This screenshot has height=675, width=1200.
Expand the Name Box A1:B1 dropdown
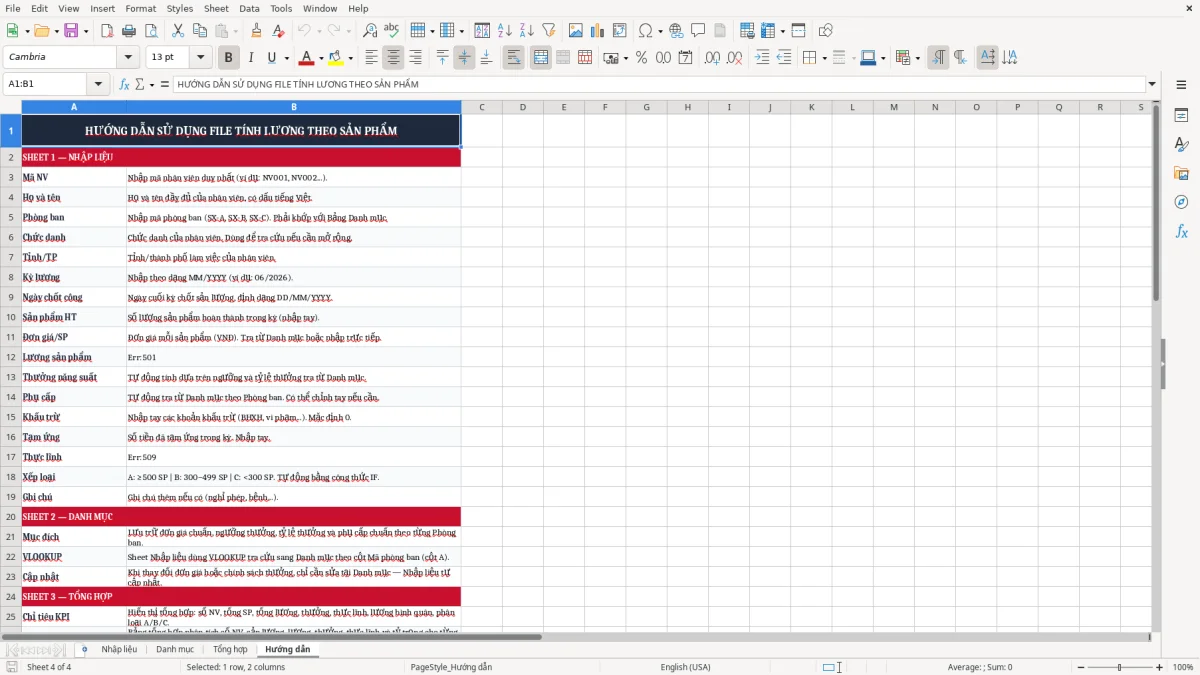point(99,85)
